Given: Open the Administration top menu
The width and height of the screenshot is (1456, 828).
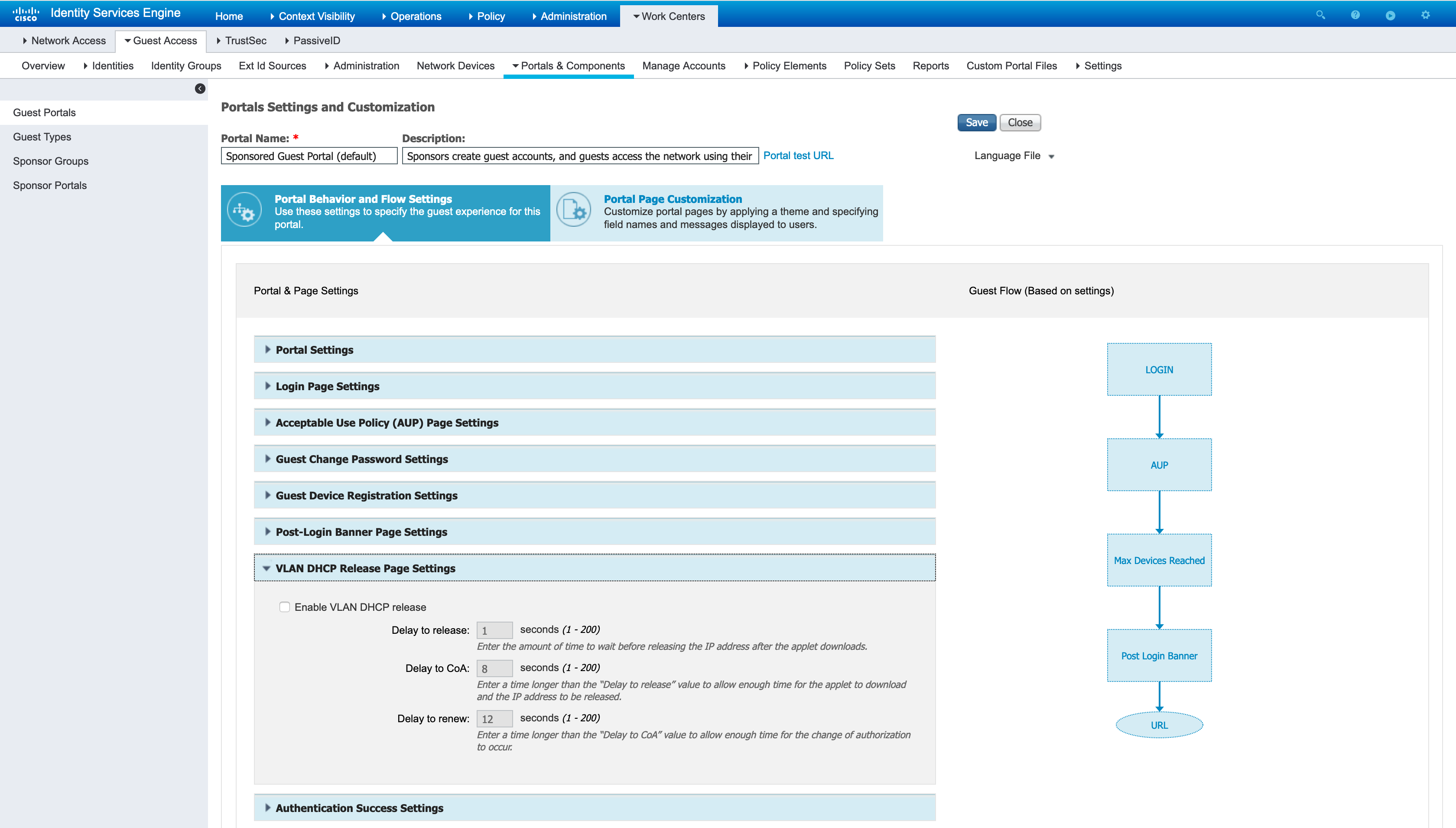Looking at the screenshot, I should (x=569, y=16).
